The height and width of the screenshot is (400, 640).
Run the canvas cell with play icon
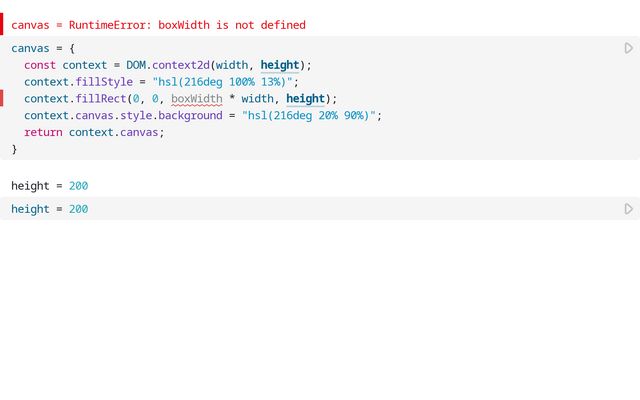coord(629,48)
